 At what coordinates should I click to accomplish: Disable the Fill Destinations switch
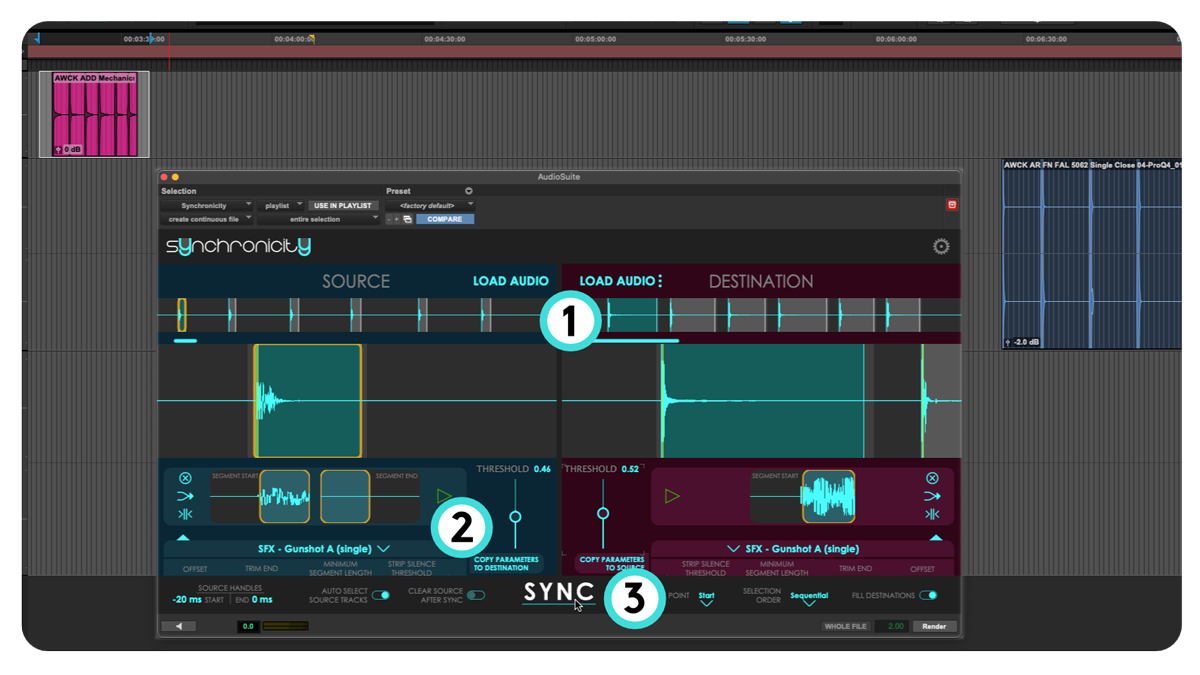coord(928,595)
